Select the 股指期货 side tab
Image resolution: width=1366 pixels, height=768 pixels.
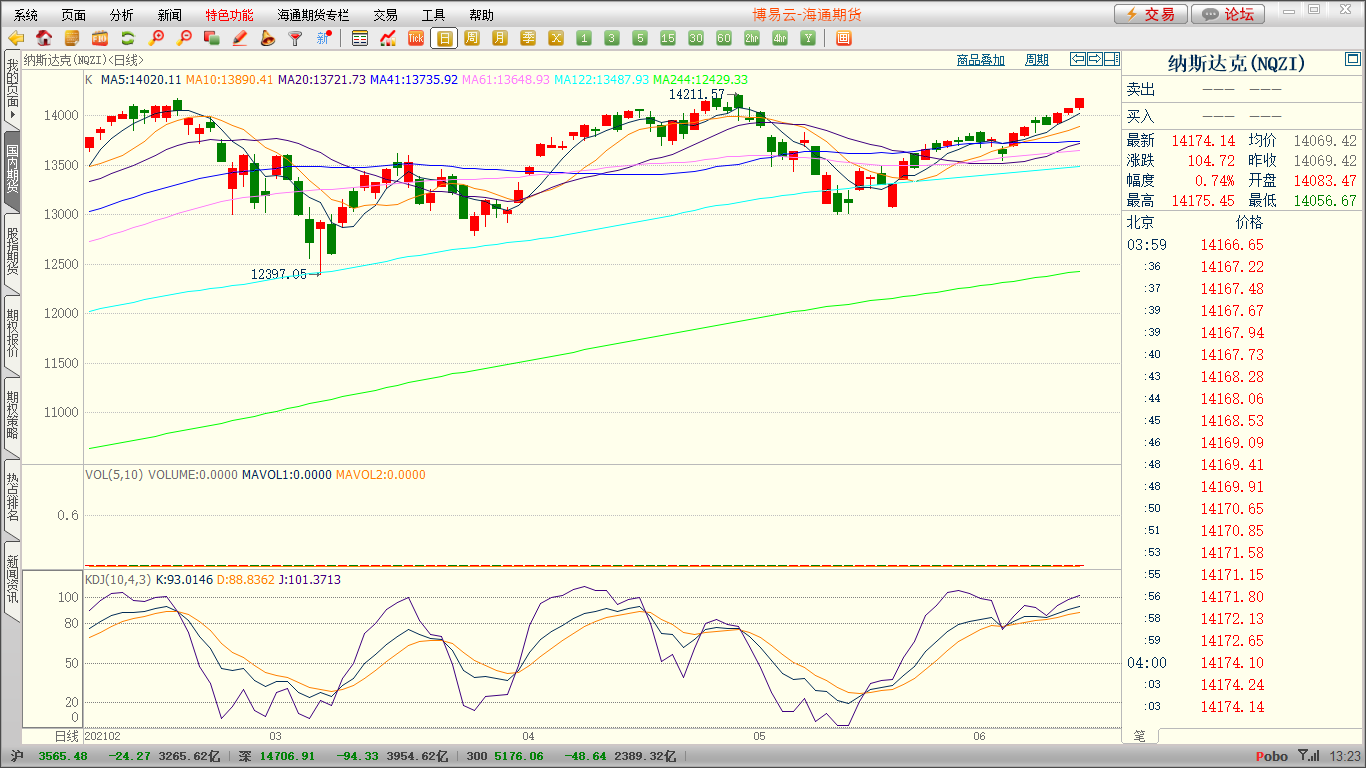click(12, 252)
